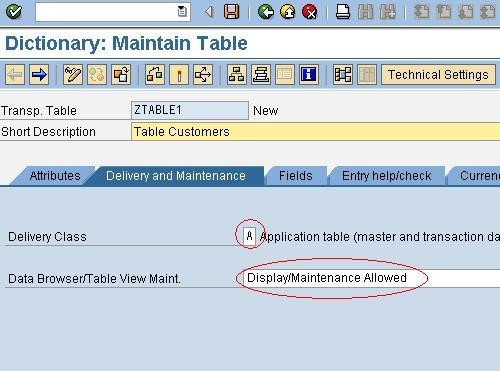The image size is (500, 371).
Task: Click the "Application table" description text
Action: click(379, 237)
